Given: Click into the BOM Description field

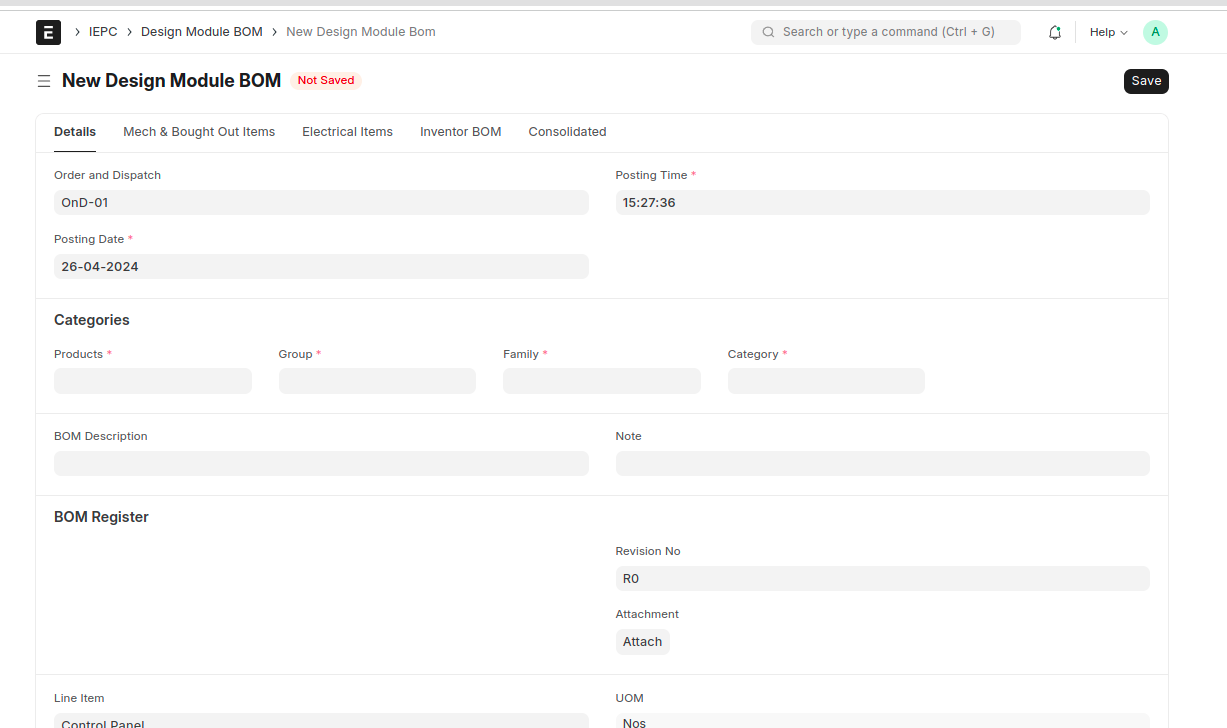Looking at the screenshot, I should pos(321,463).
